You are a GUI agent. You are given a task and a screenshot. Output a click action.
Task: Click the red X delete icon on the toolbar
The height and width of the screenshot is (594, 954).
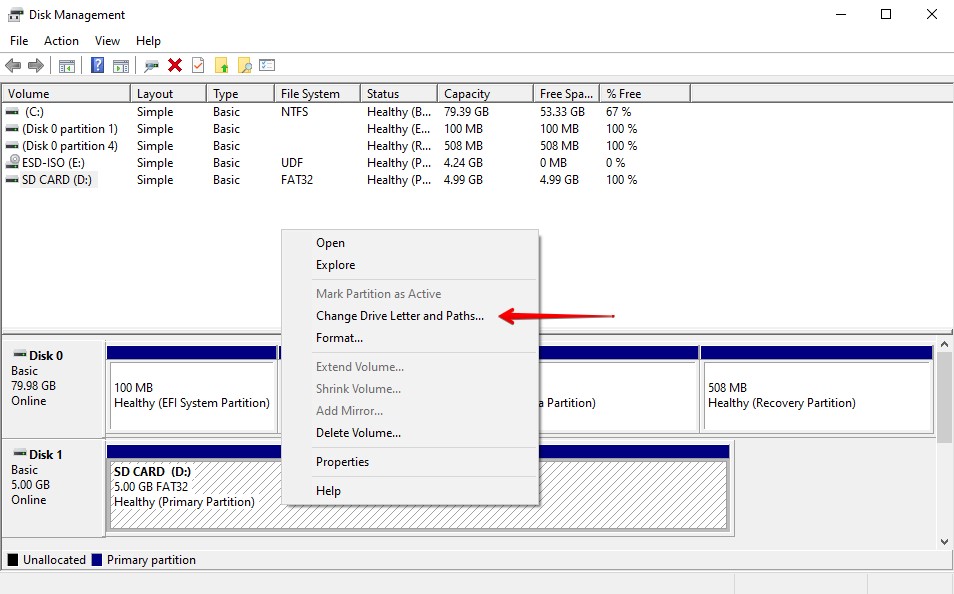coord(175,64)
